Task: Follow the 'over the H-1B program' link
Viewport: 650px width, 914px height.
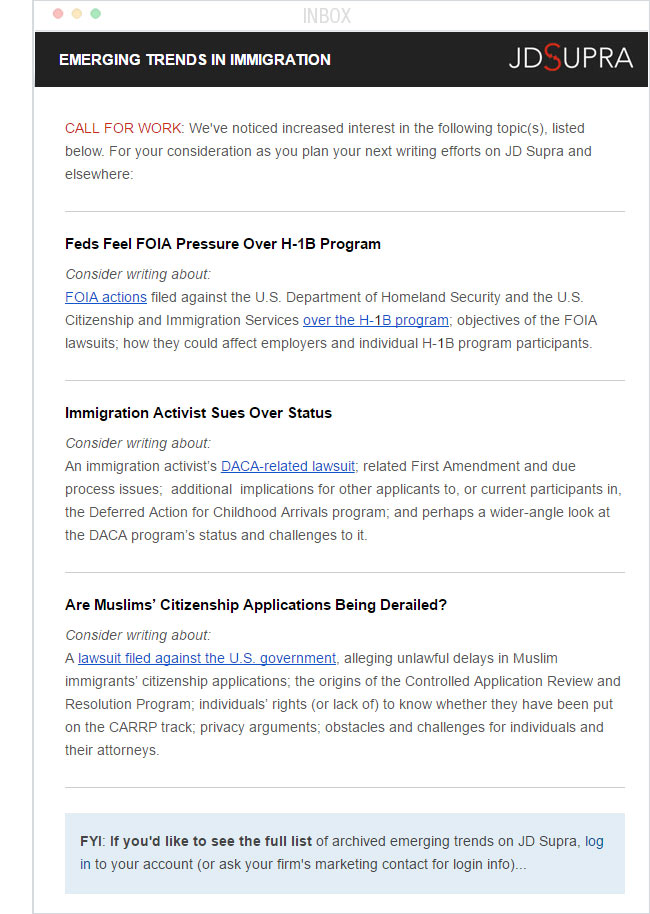Action: [376, 320]
